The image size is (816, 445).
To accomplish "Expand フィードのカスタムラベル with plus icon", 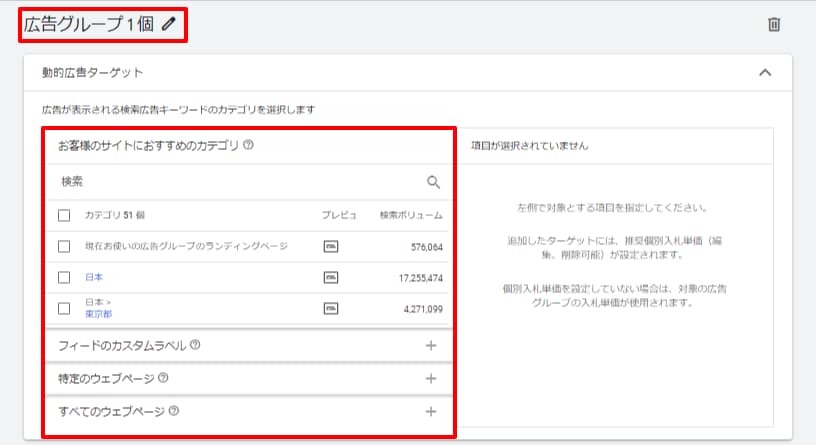I will [x=431, y=345].
